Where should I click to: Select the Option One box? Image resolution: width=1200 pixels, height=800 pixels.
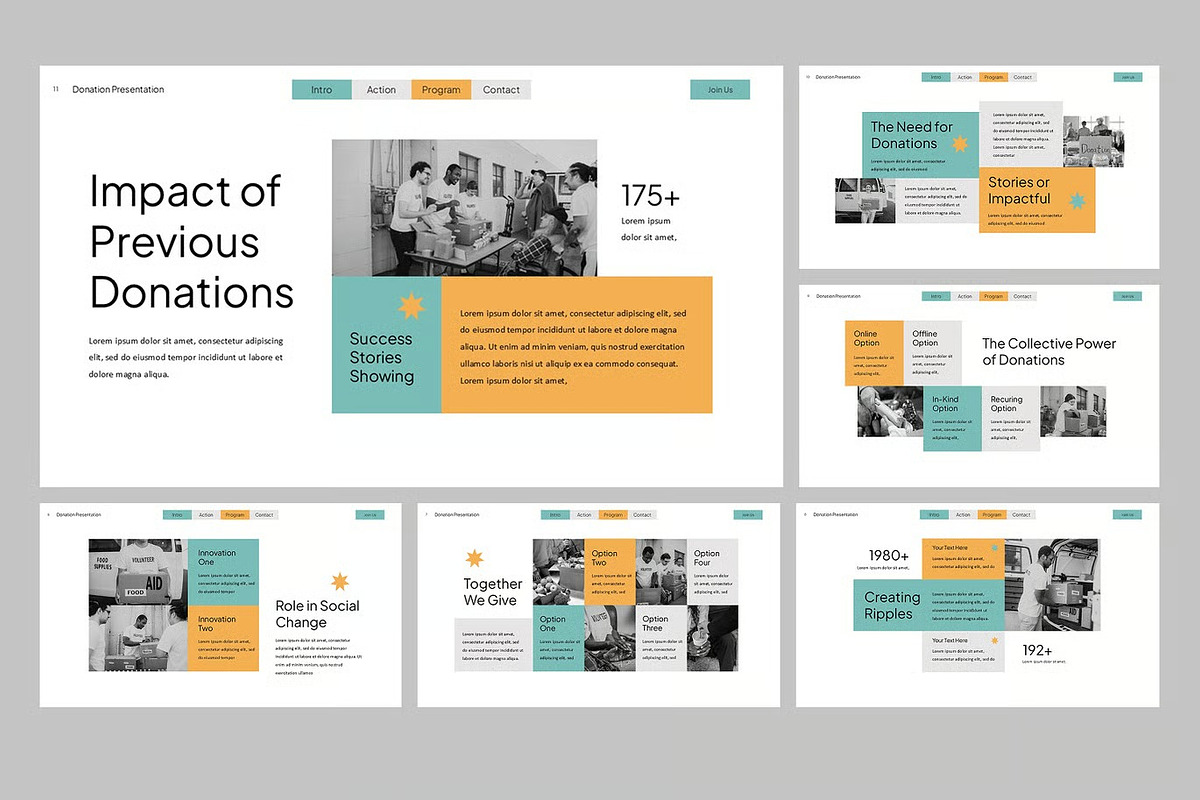point(558,638)
